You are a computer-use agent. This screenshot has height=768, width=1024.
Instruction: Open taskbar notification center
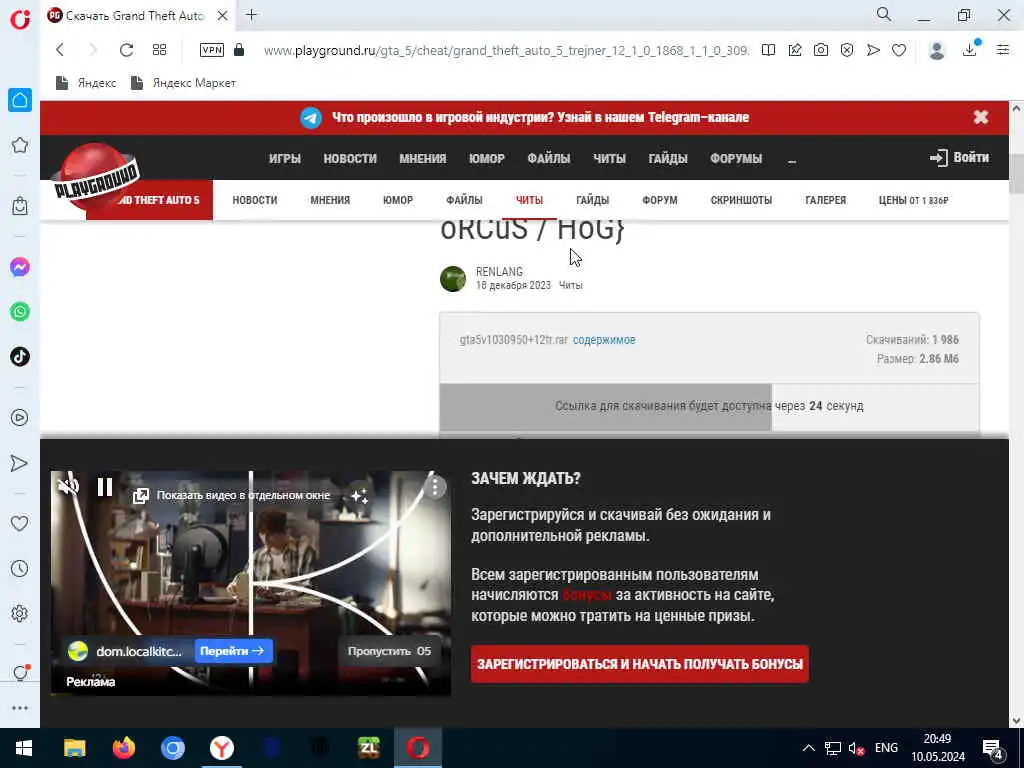[x=993, y=749]
